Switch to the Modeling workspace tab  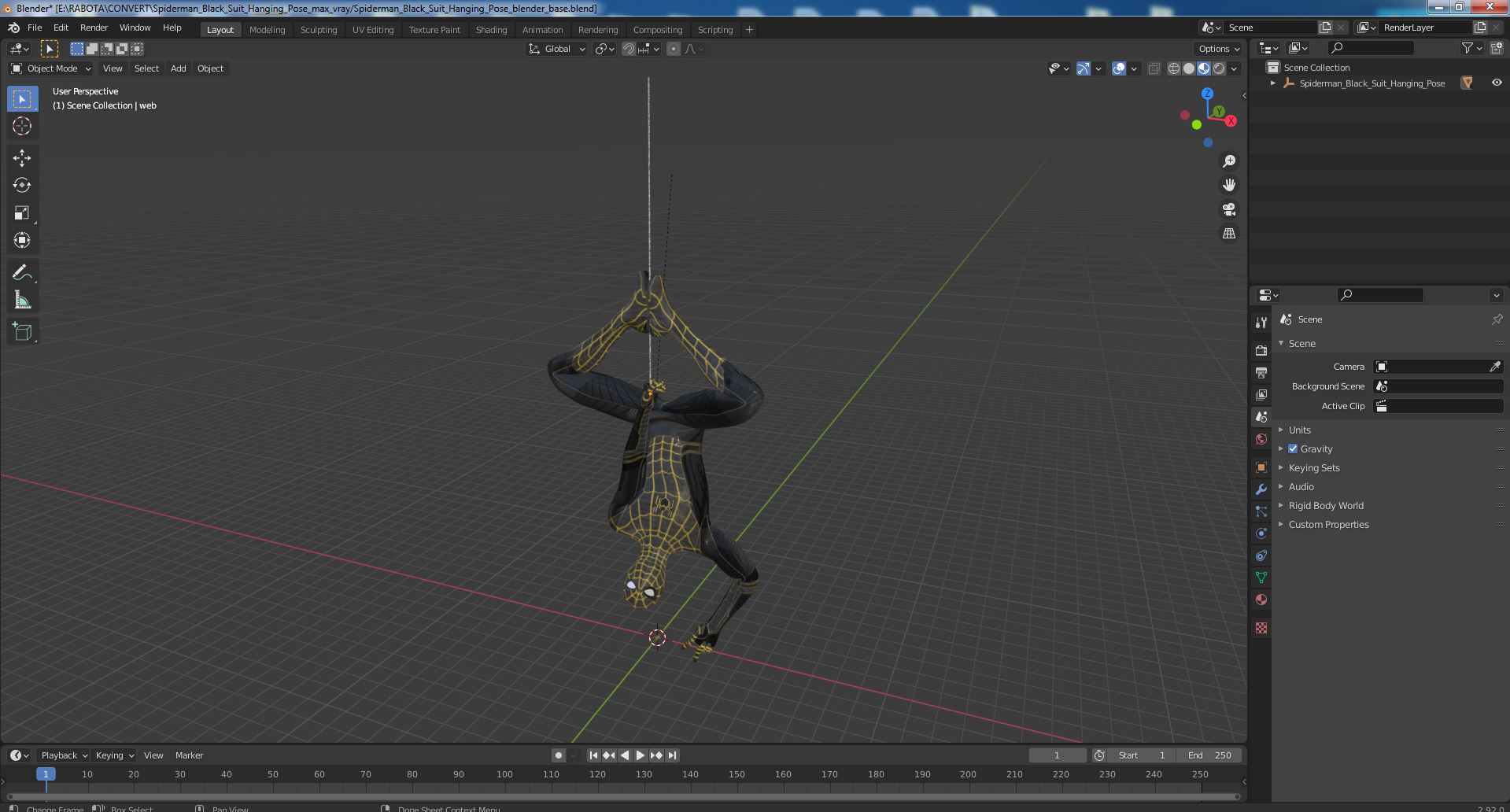[267, 30]
